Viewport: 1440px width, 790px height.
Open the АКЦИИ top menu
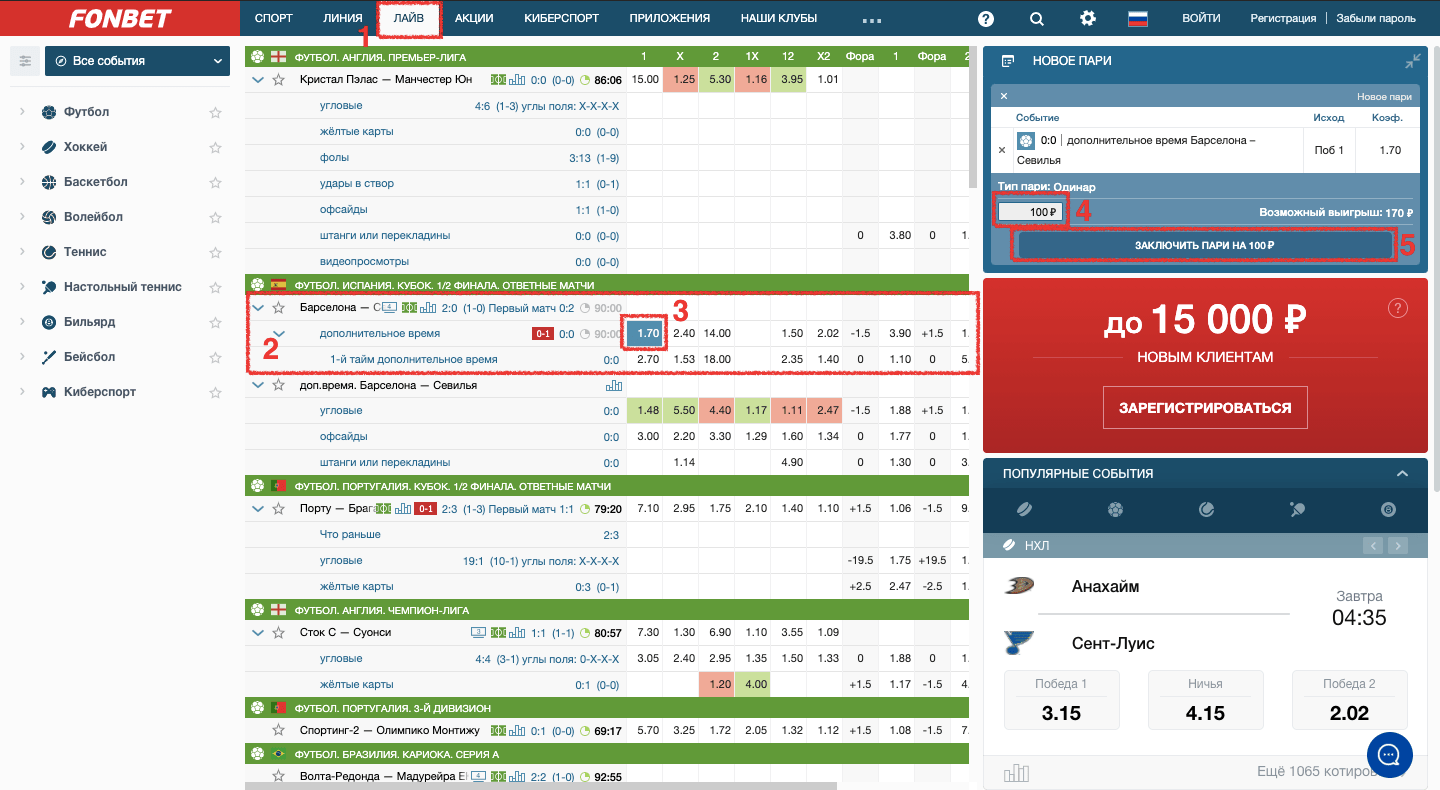[474, 18]
